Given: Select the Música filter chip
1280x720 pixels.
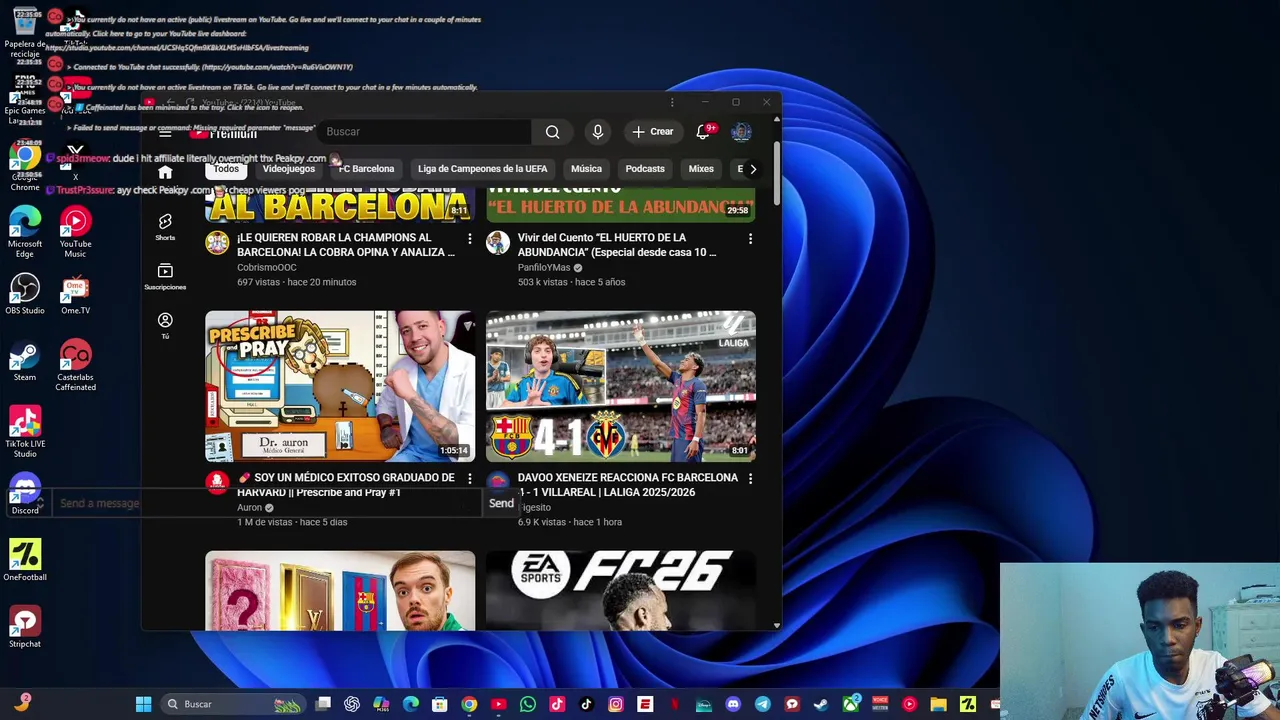Looking at the screenshot, I should click(586, 169).
